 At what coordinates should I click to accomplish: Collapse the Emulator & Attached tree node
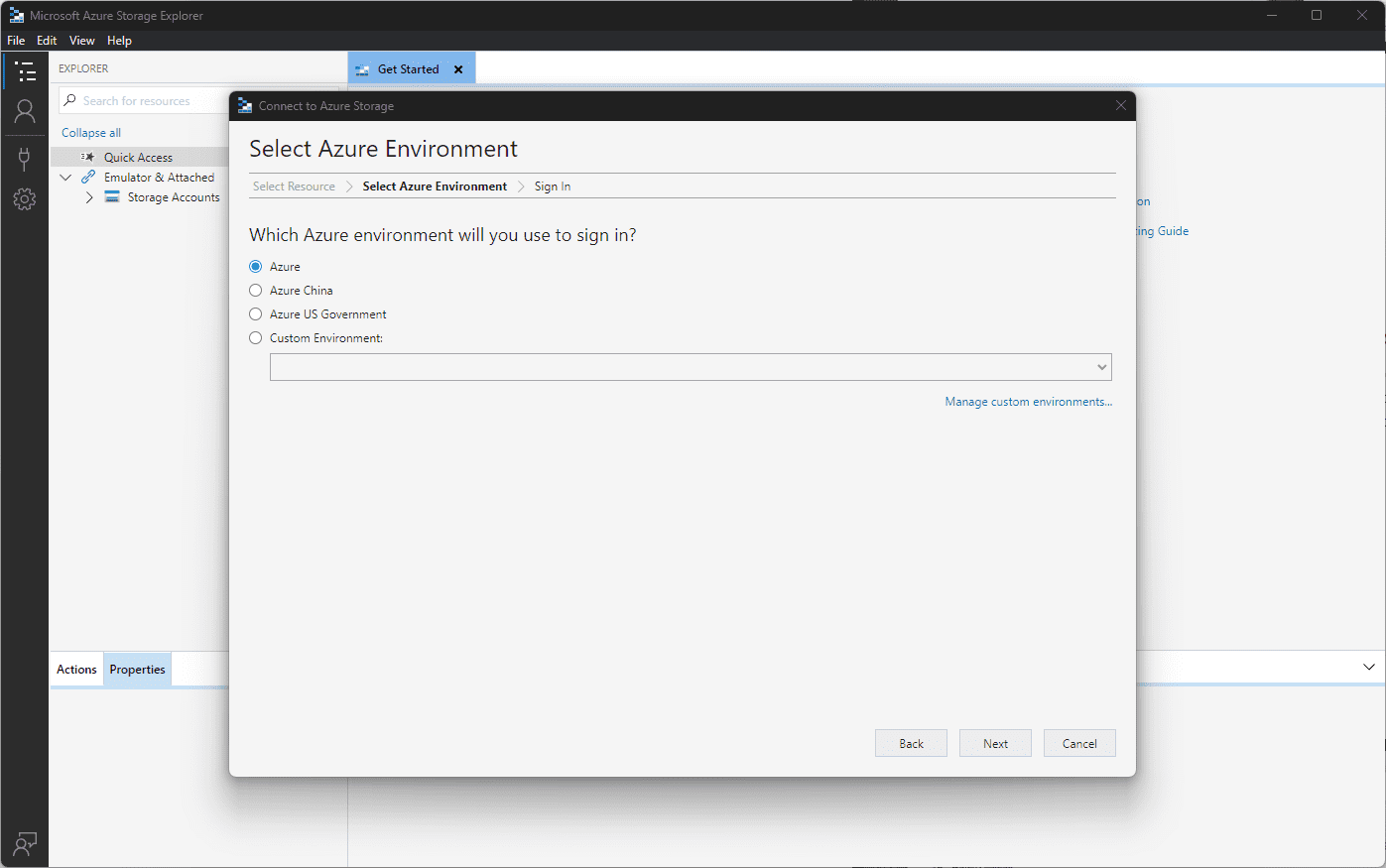[65, 177]
